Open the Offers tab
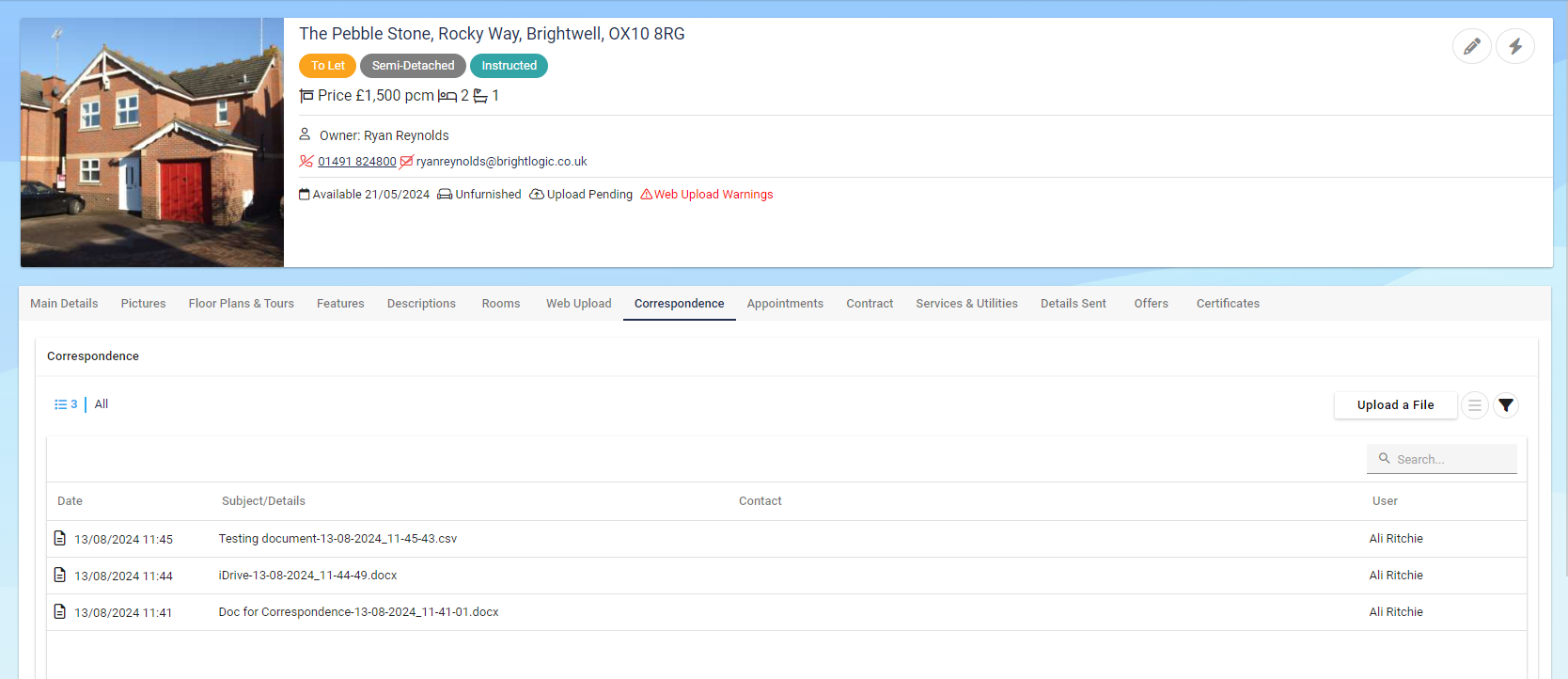 1152,304
